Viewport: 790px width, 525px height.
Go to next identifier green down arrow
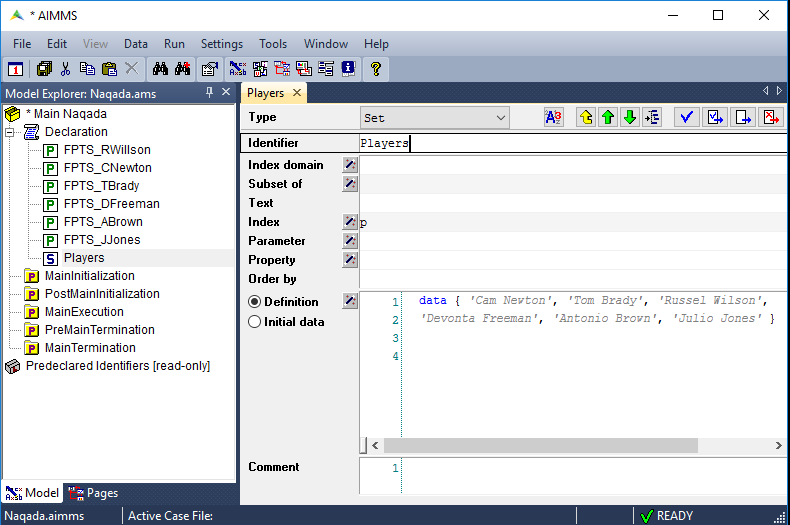tap(630, 117)
